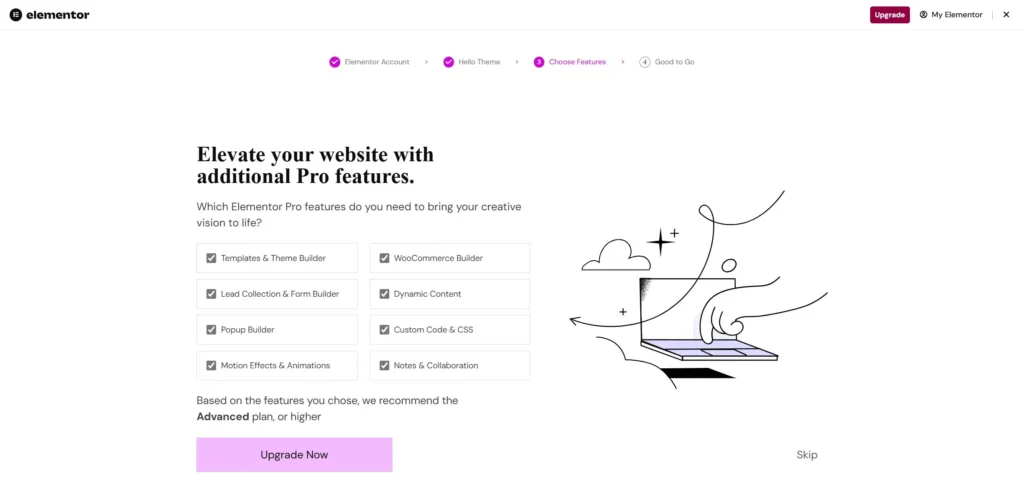Toggle Notes & Collaboration checkbox
Screen dimensions: 1024x503
point(384,366)
